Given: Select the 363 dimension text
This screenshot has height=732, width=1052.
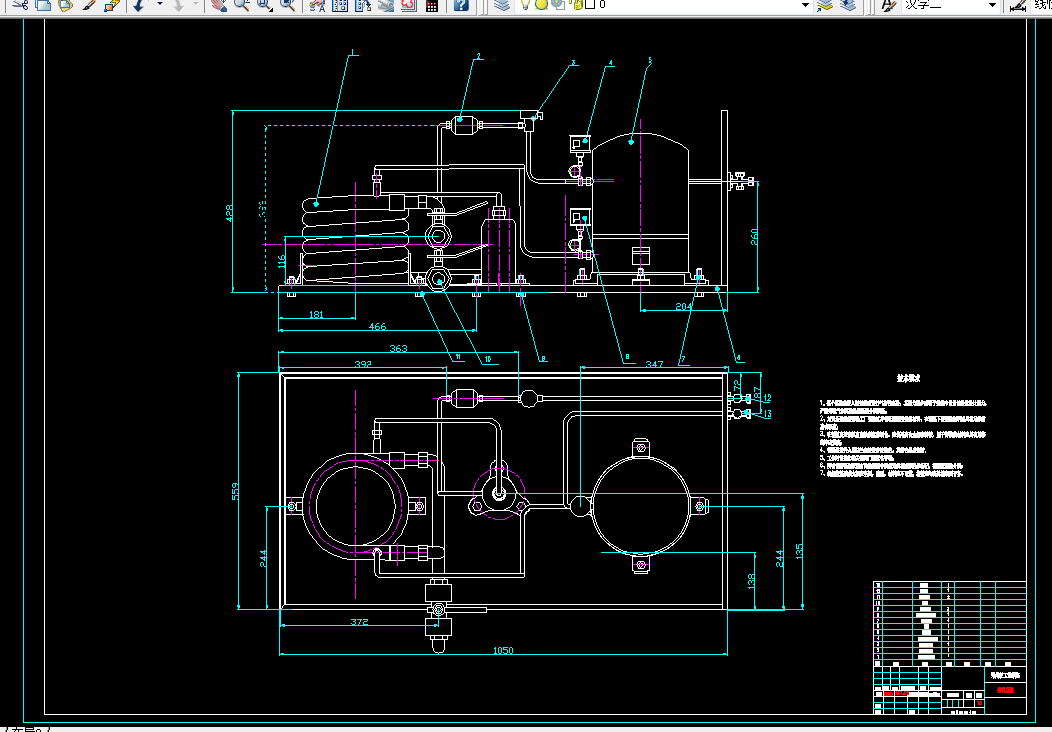Looking at the screenshot, I should tap(399, 348).
